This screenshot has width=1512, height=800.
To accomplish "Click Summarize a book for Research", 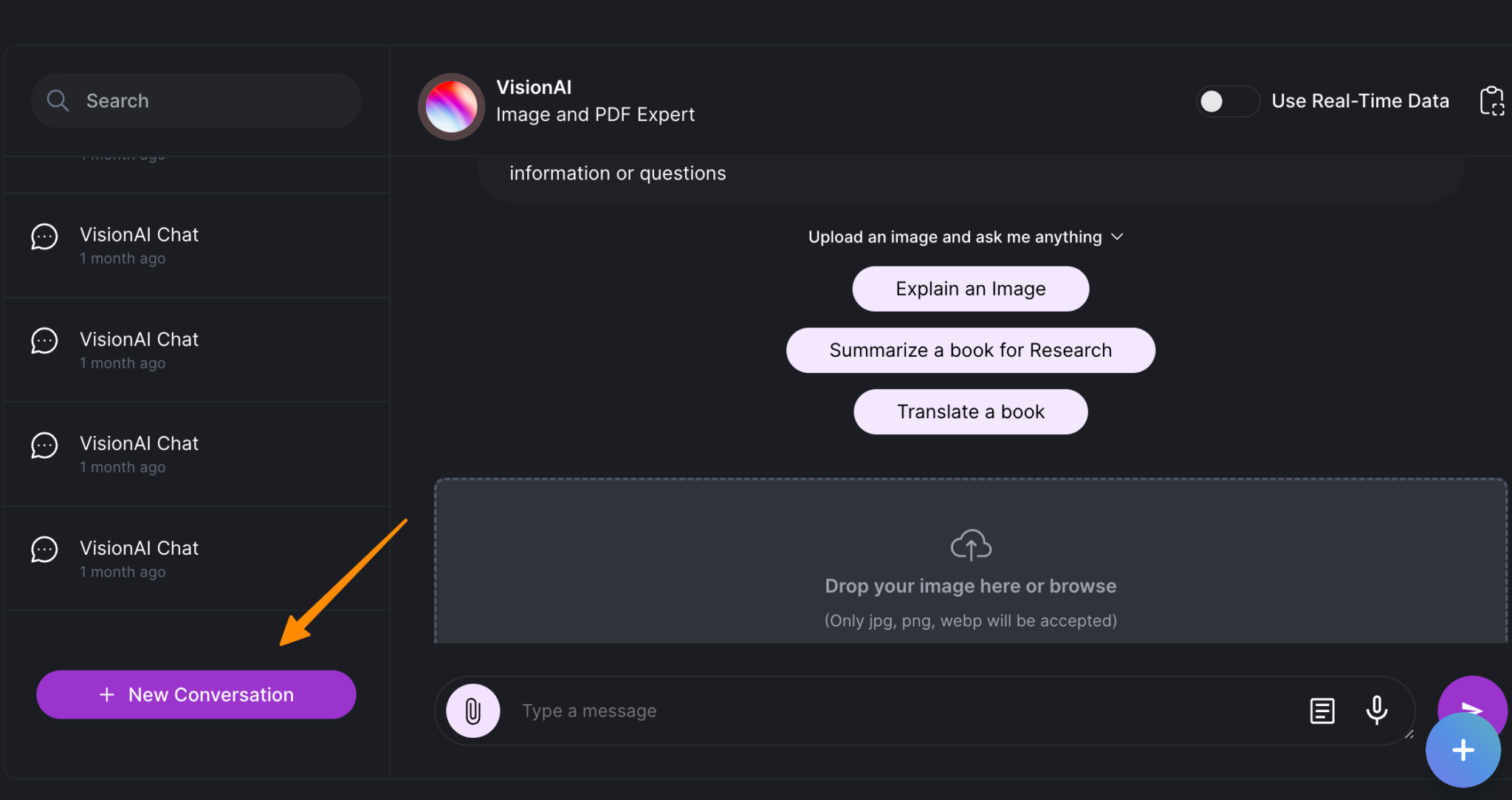I will tap(969, 350).
